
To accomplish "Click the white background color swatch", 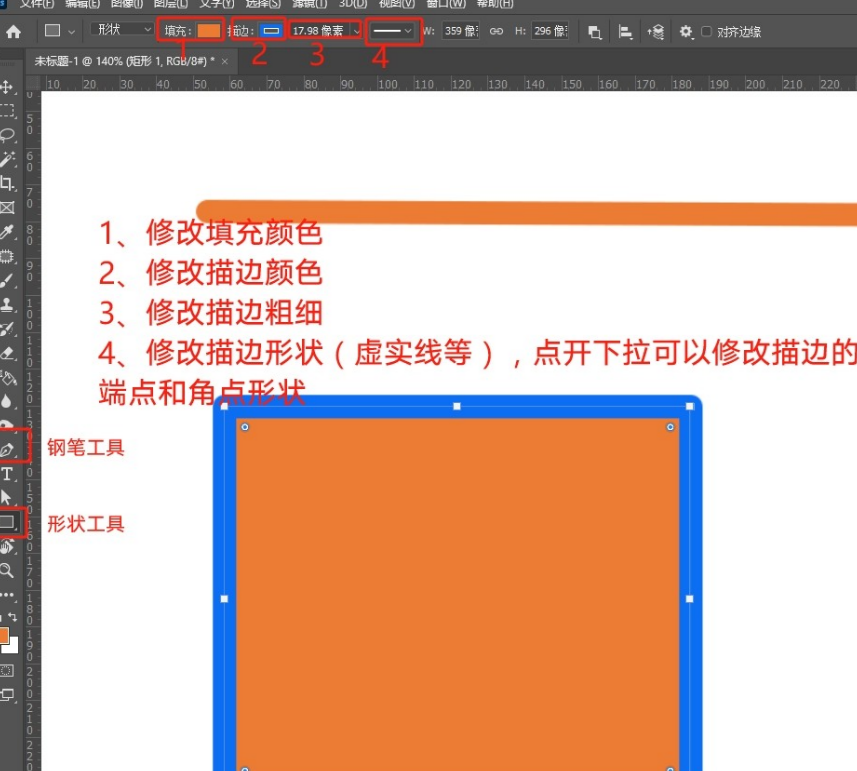I will click(x=13, y=647).
